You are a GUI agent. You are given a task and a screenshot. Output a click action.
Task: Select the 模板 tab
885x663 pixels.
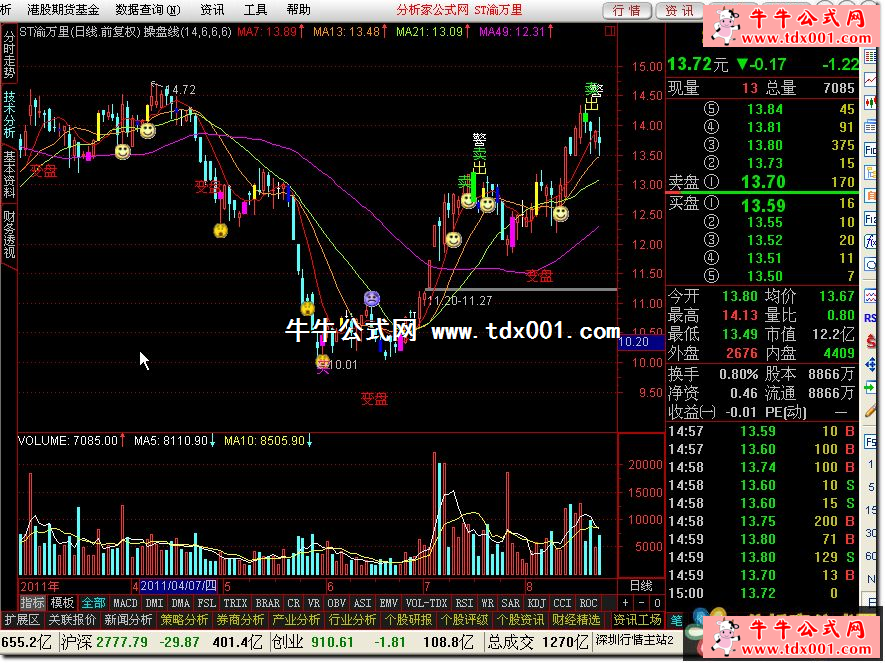tap(62, 603)
